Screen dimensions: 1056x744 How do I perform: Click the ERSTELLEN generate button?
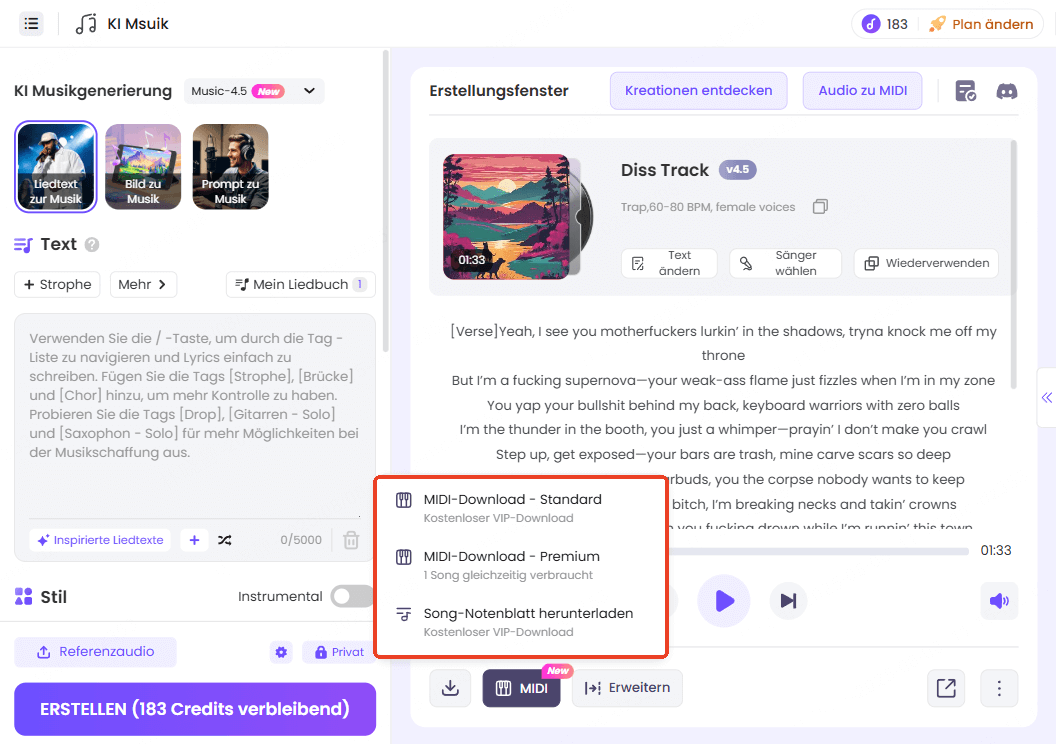(194, 708)
